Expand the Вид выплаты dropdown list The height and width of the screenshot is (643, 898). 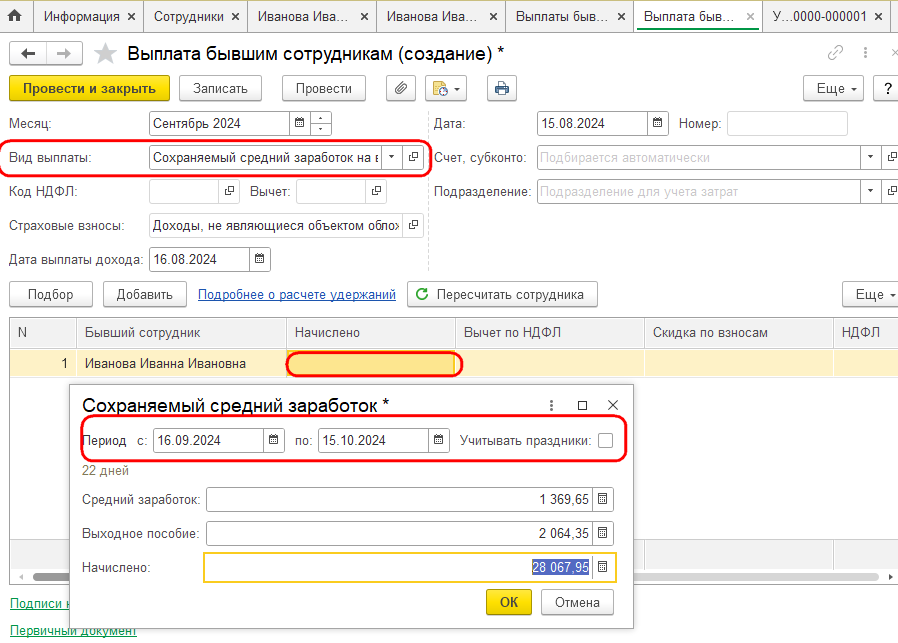pyautogui.click(x=392, y=157)
